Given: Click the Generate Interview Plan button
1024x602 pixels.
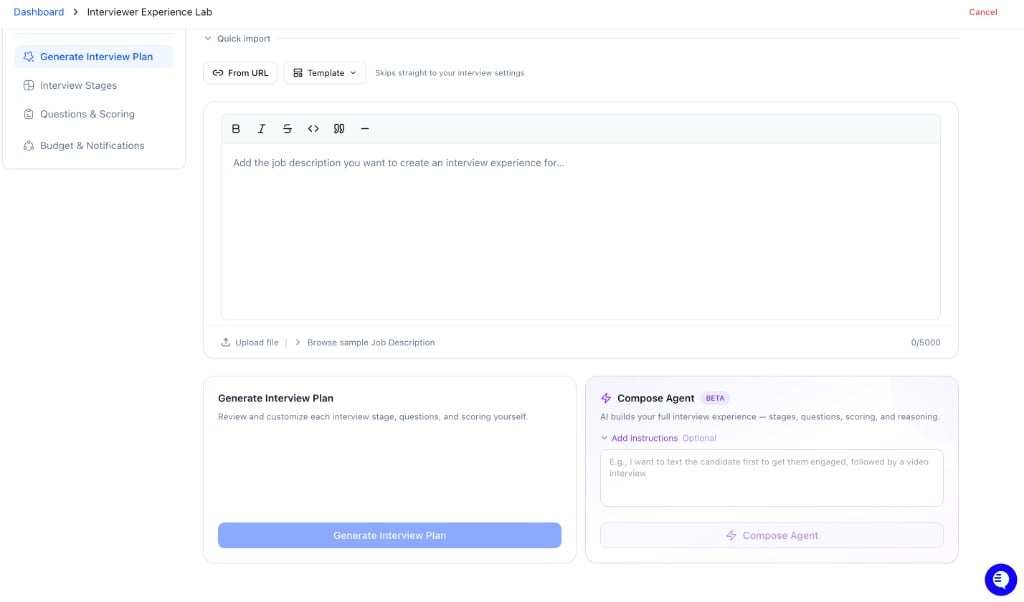Looking at the screenshot, I should [x=389, y=535].
